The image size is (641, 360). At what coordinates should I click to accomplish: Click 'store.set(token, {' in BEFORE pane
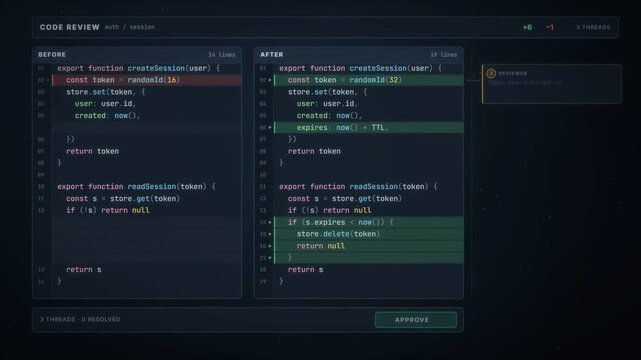pos(106,92)
